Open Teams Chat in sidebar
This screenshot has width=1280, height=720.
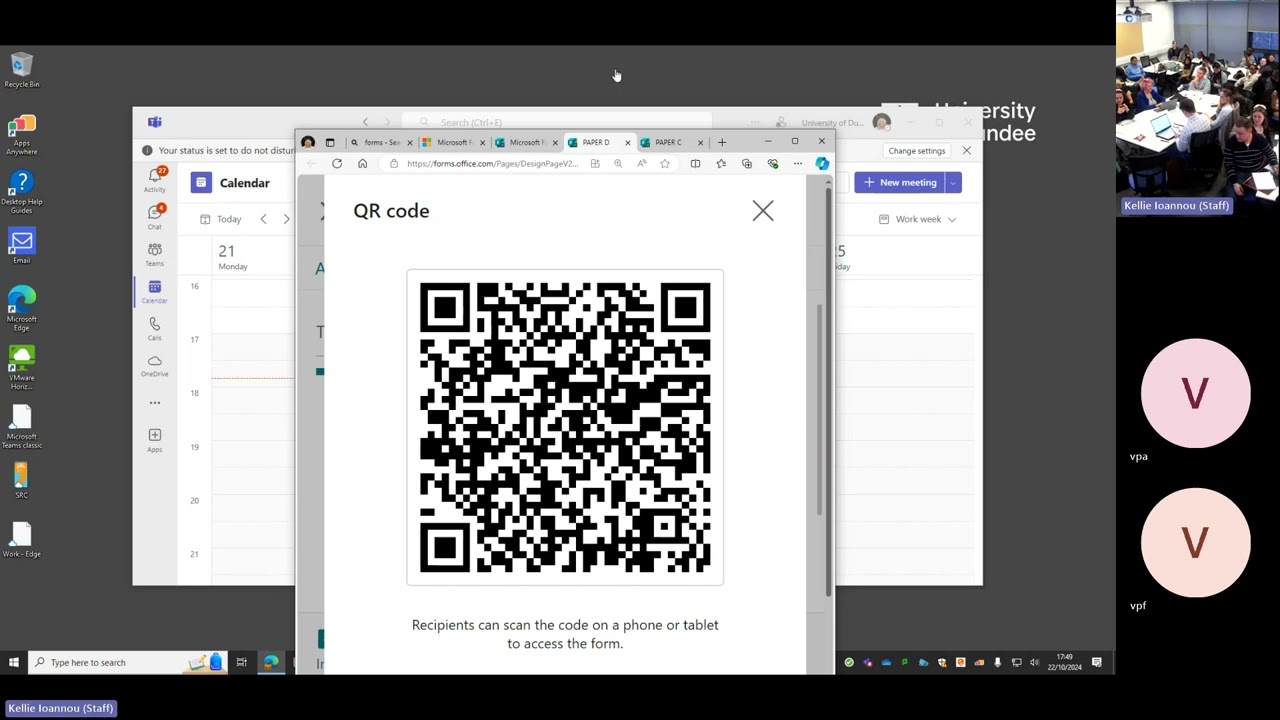(155, 217)
